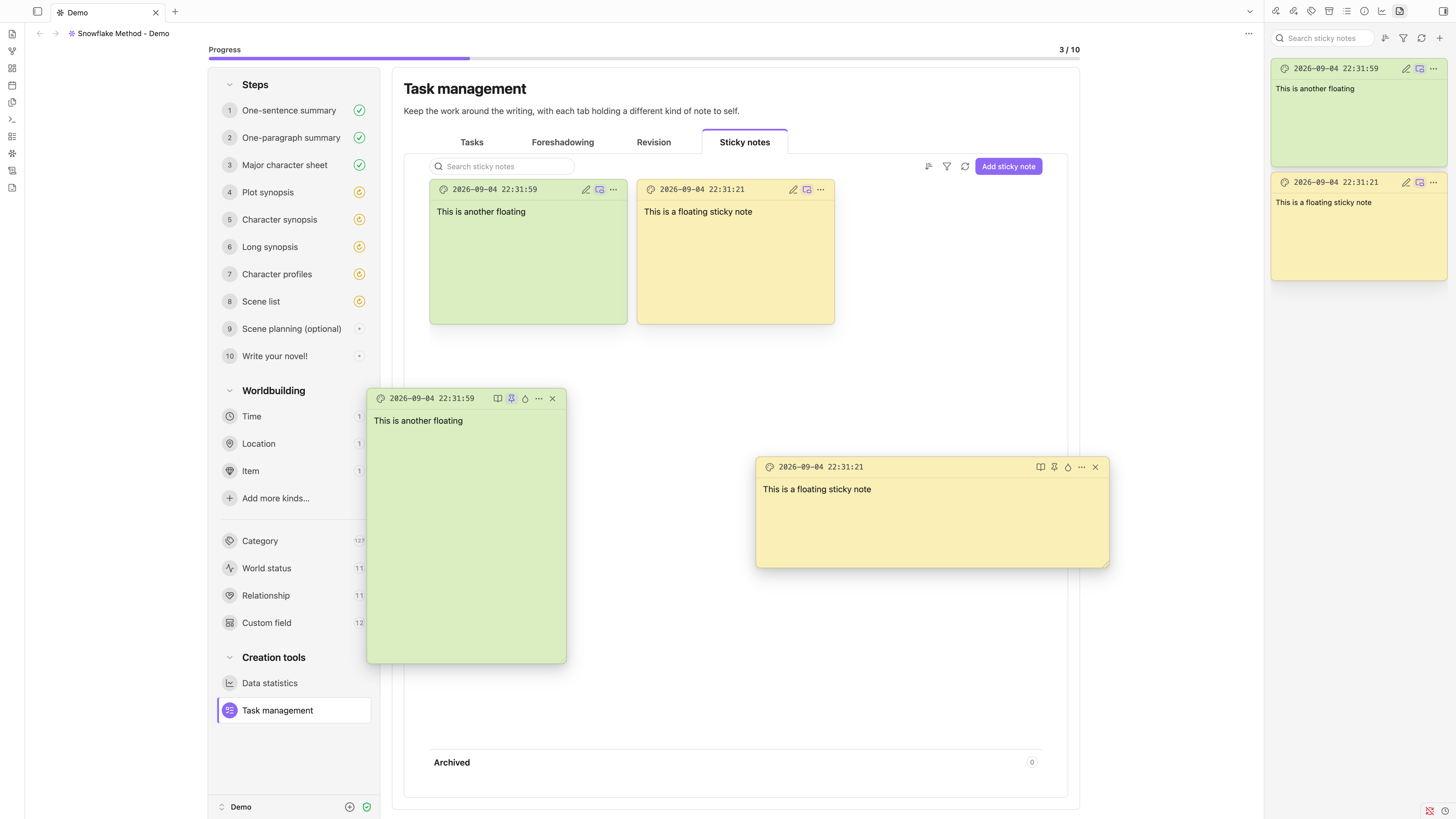The height and width of the screenshot is (819, 1456).
Task: Open backlinks icon in top right toolbar
Action: tap(1276, 11)
